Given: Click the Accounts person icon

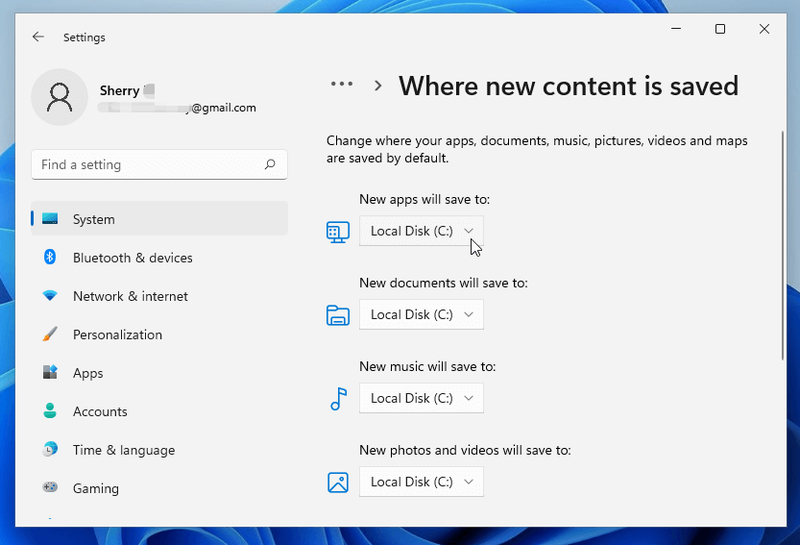Looking at the screenshot, I should pos(49,411).
